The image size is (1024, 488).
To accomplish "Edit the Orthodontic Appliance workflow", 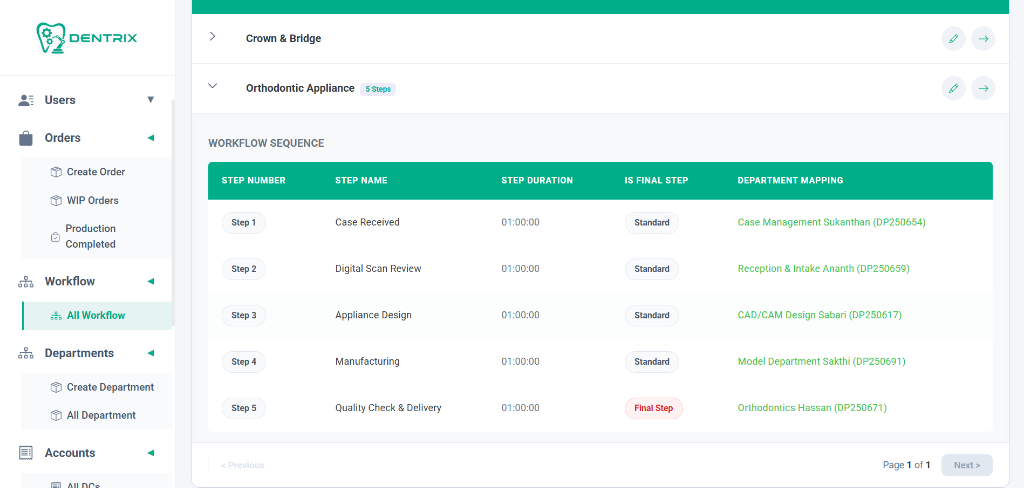I will [953, 88].
